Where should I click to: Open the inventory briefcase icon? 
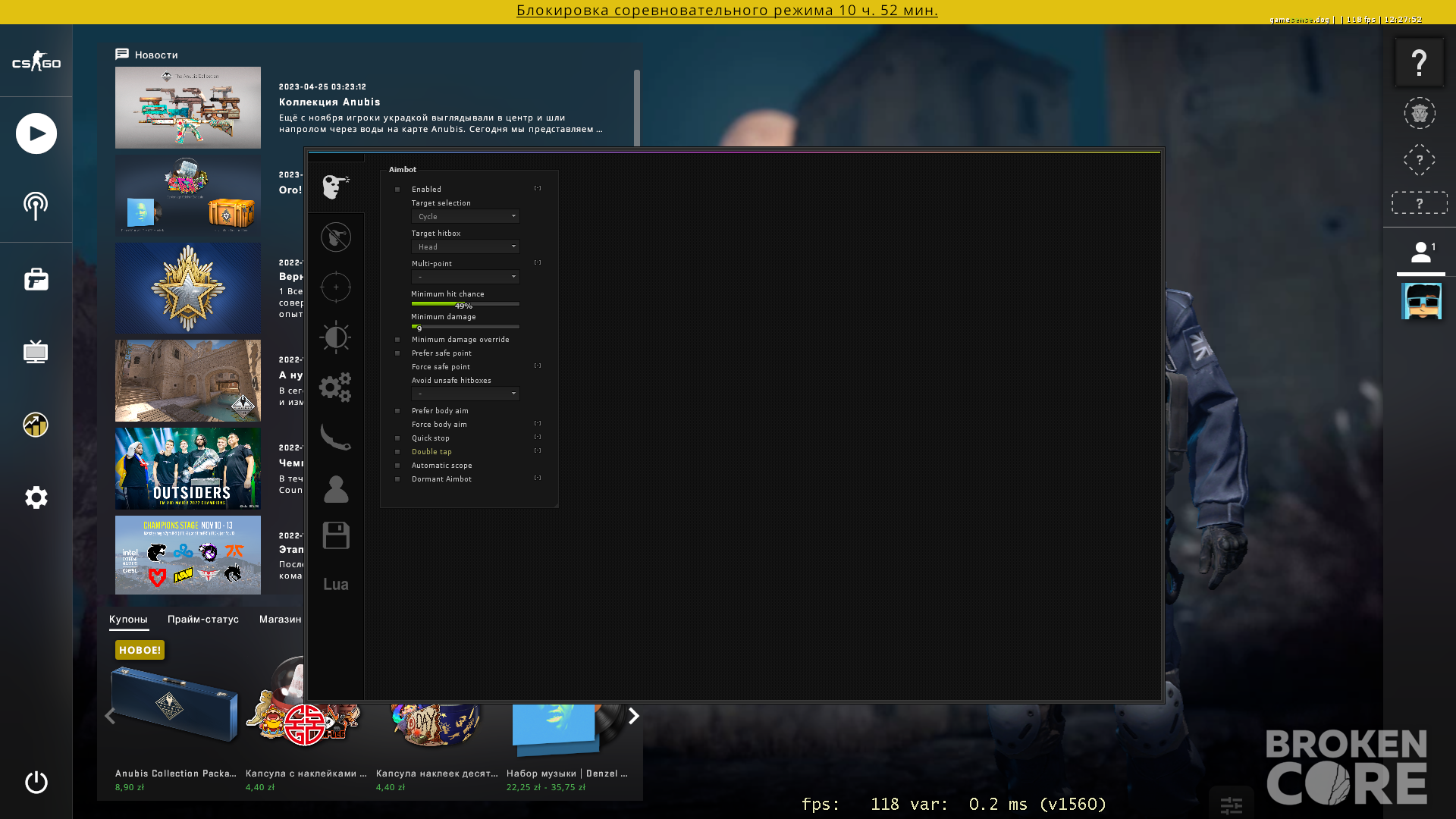(36, 279)
